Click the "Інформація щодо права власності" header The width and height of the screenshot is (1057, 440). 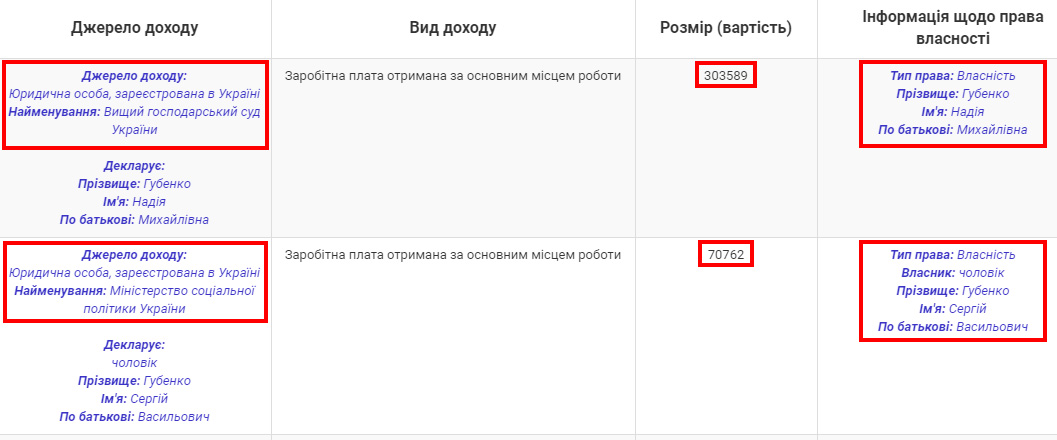coord(938,28)
